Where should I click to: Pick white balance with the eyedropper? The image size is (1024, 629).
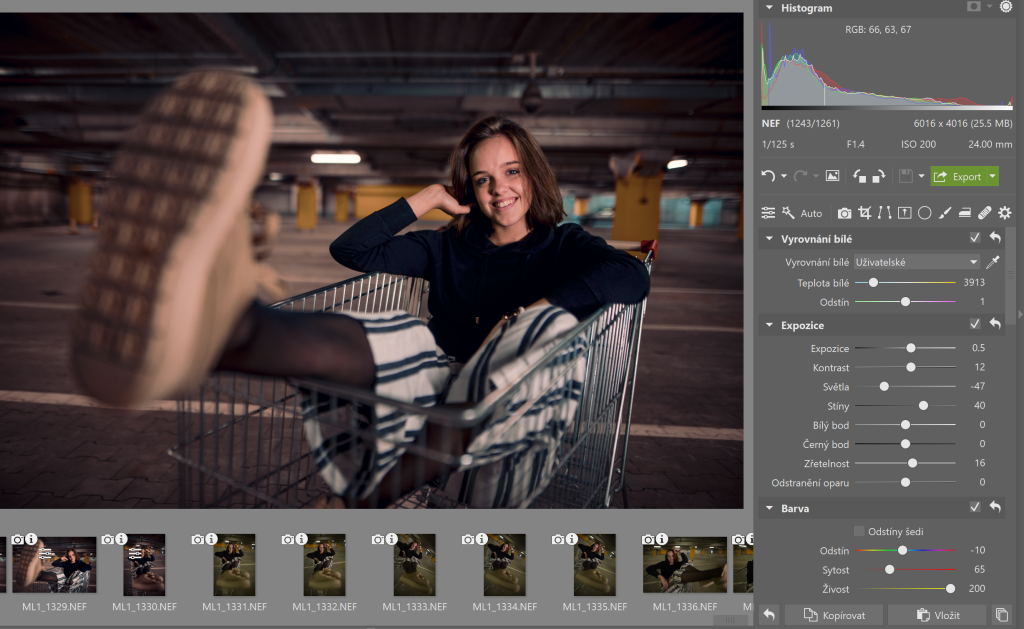(x=993, y=262)
